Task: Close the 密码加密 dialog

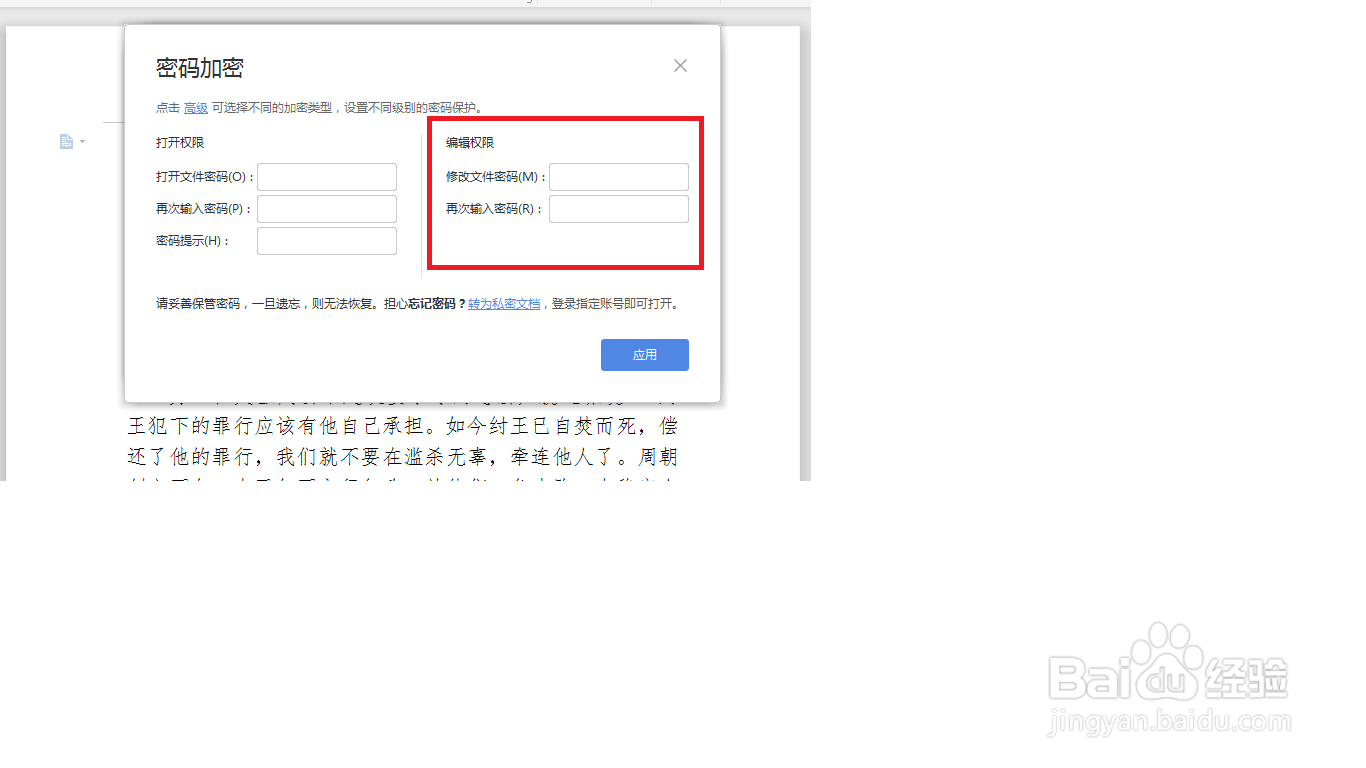Action: pyautogui.click(x=680, y=65)
